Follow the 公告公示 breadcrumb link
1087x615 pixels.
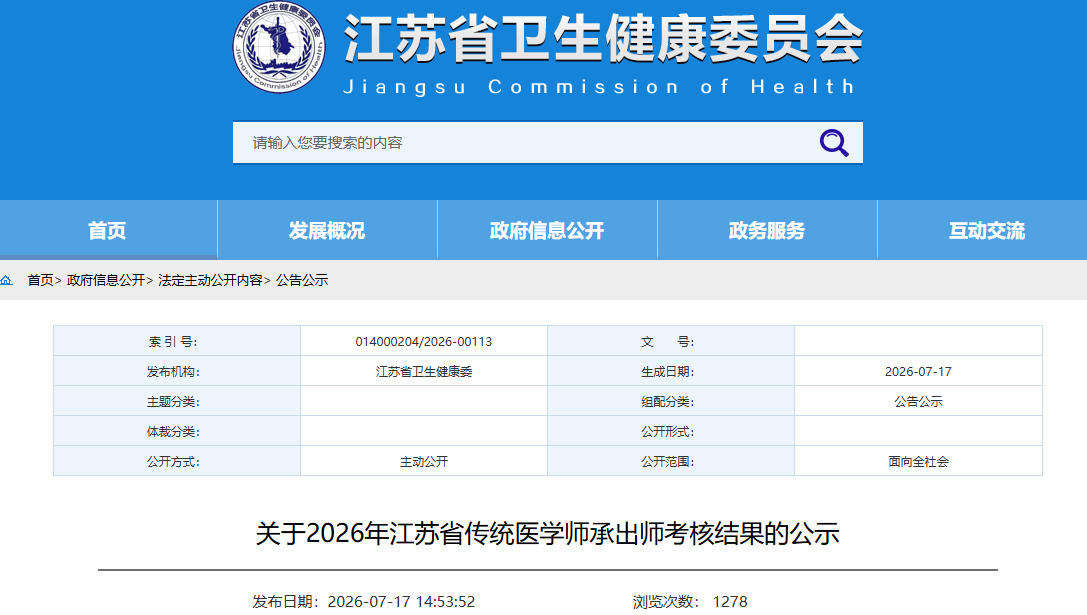(302, 280)
